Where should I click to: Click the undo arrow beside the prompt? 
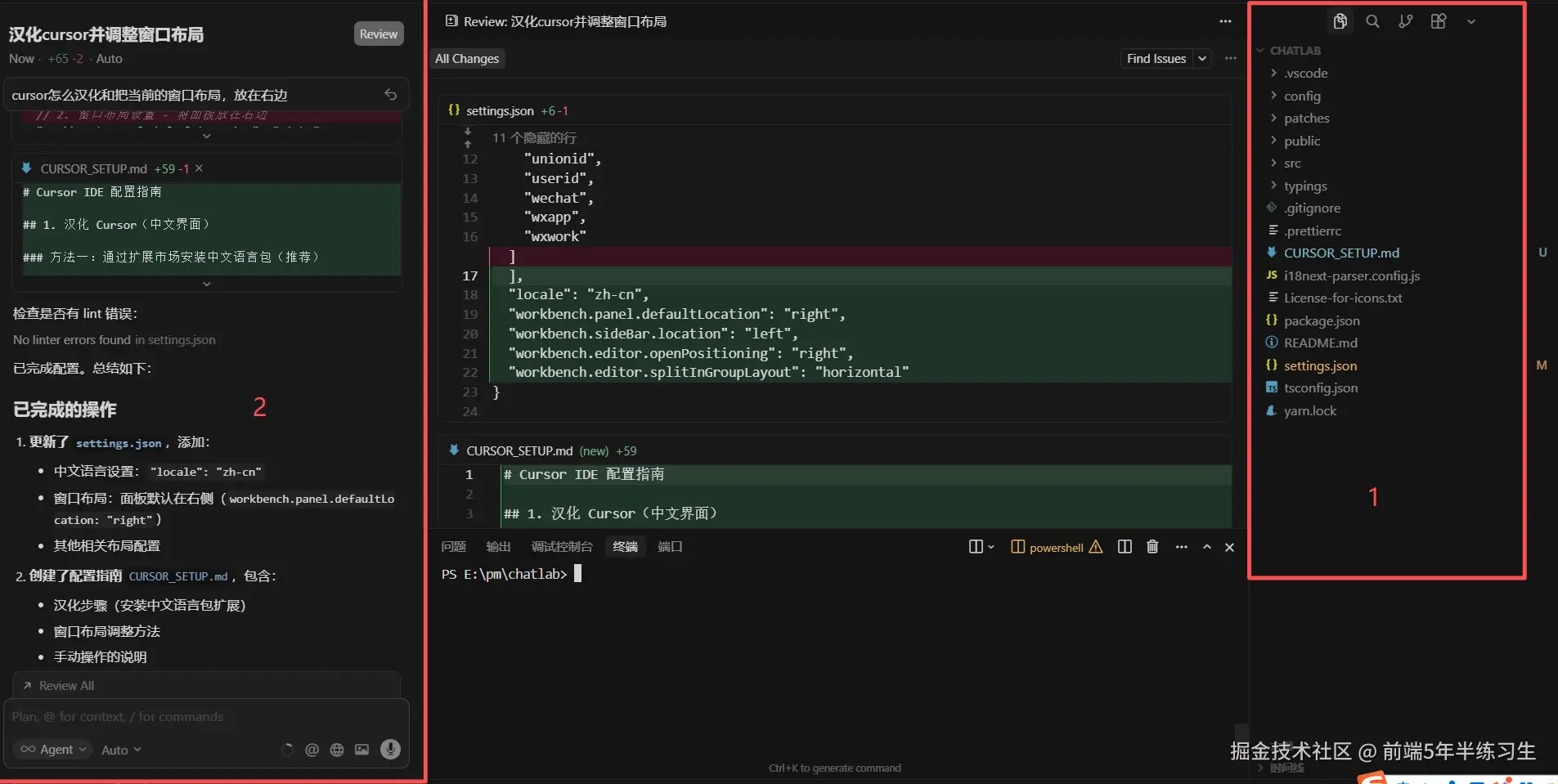391,95
